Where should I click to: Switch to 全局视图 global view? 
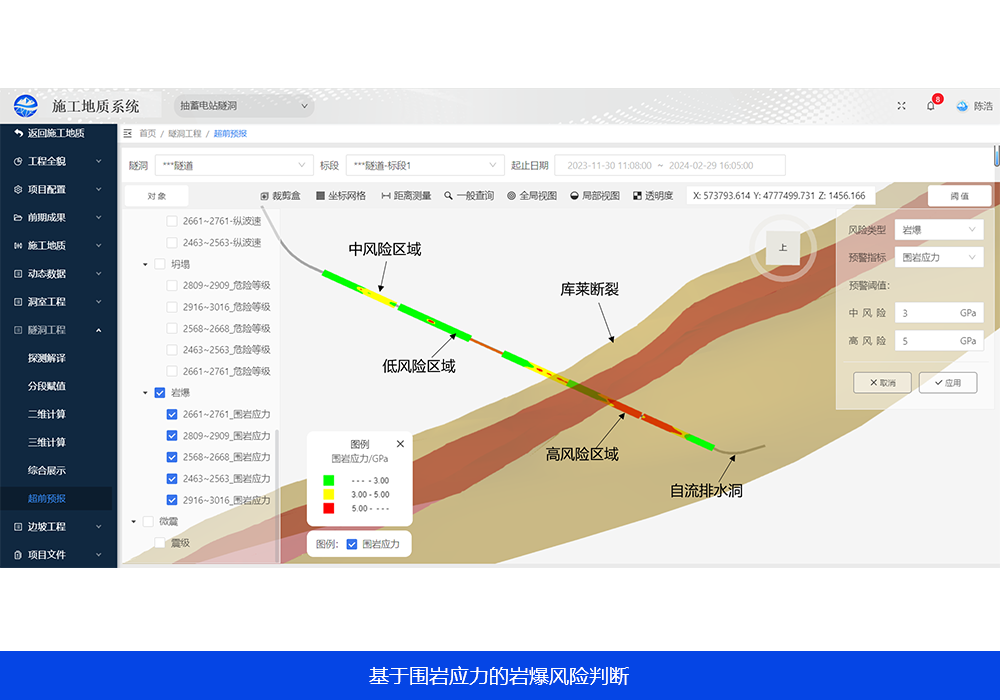[x=532, y=196]
